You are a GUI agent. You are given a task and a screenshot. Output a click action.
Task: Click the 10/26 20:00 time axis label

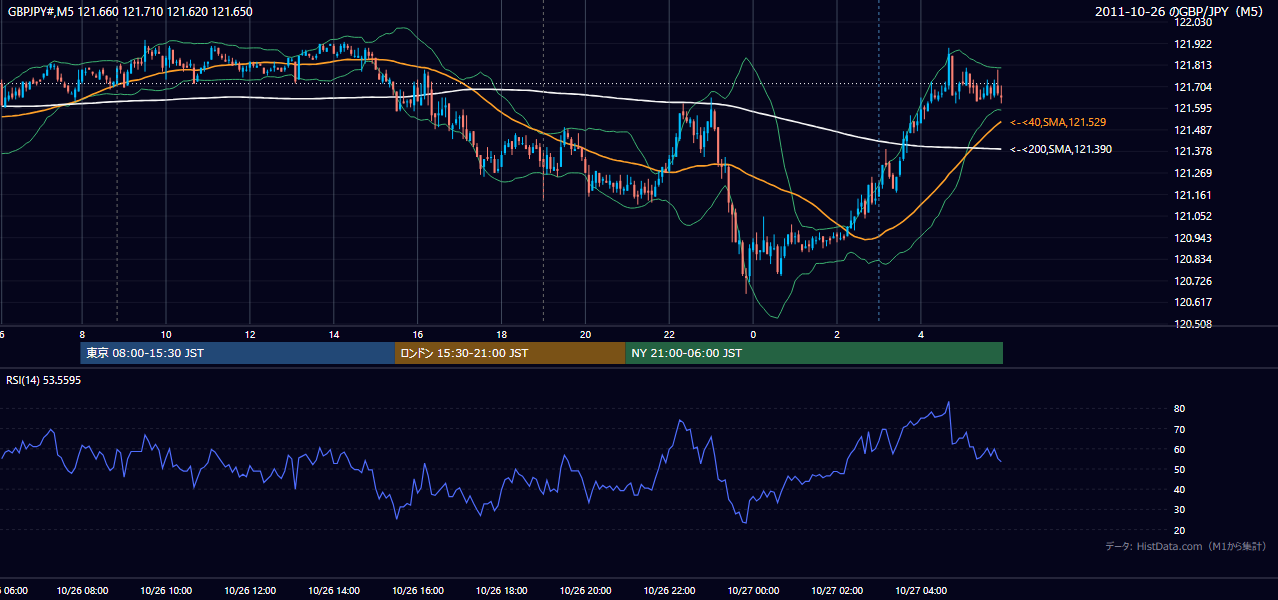click(585, 591)
